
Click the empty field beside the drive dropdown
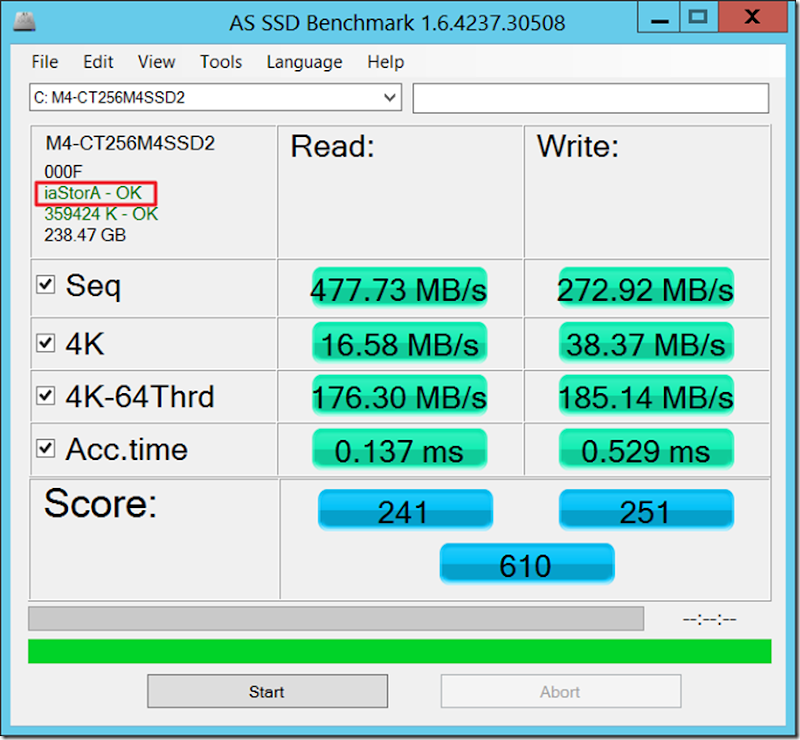pyautogui.click(x=590, y=97)
